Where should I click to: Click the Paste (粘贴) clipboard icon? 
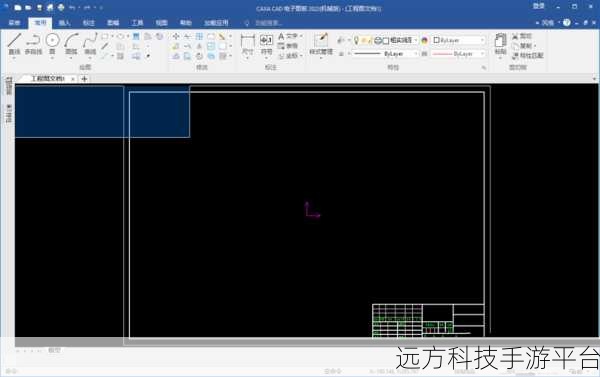501,40
